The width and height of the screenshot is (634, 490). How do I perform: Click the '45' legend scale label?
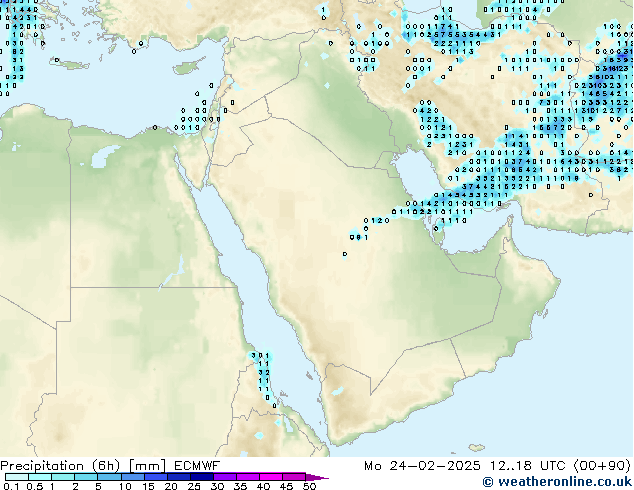[x=286, y=486]
